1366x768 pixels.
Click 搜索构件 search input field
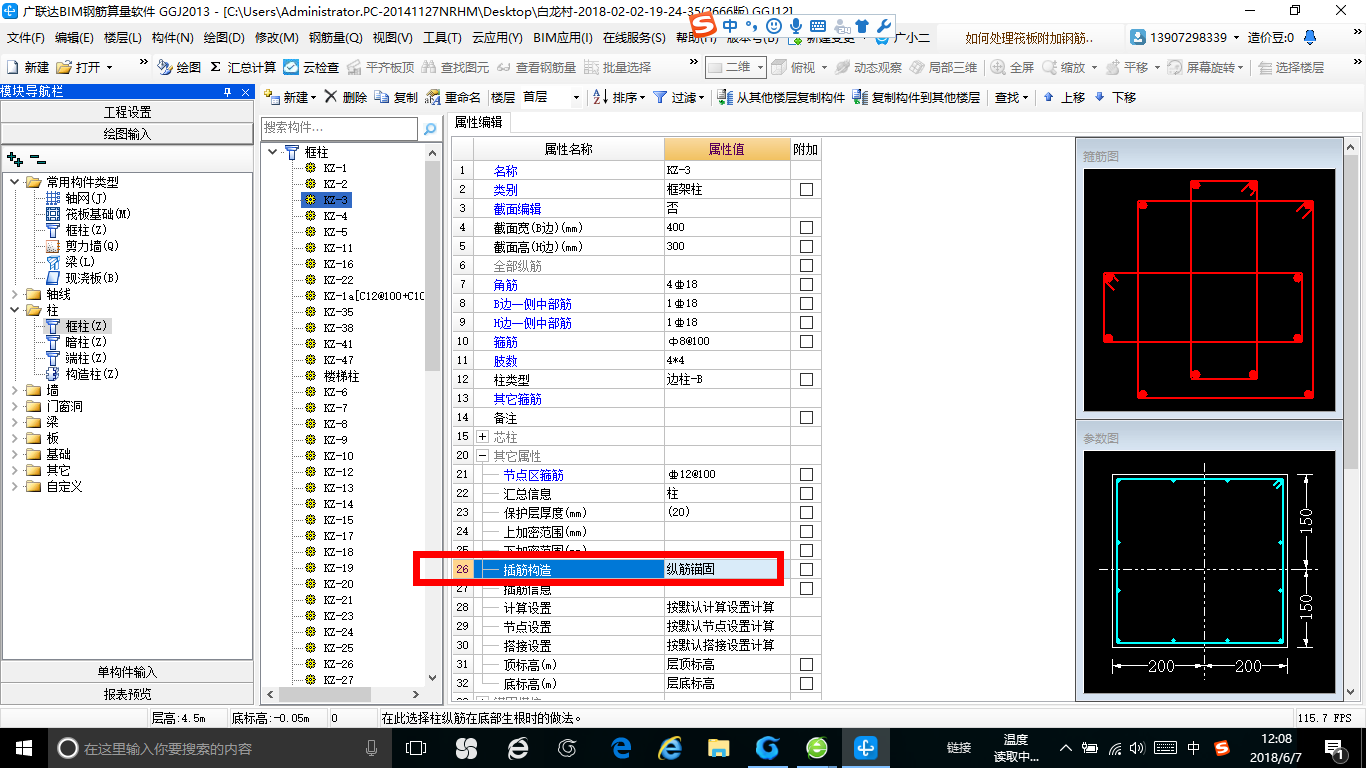(x=339, y=129)
